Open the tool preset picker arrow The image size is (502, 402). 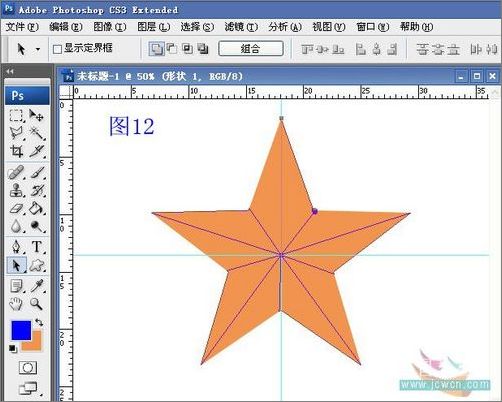38,50
